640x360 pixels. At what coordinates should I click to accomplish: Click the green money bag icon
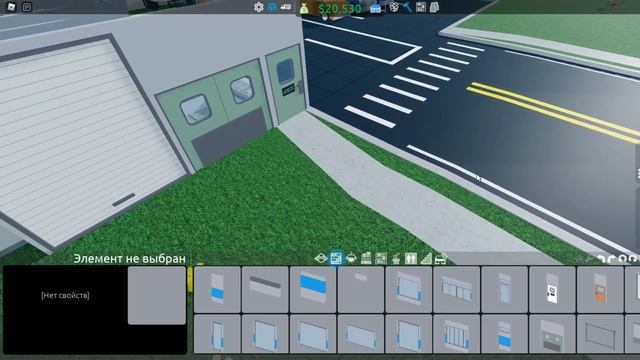[304, 7]
